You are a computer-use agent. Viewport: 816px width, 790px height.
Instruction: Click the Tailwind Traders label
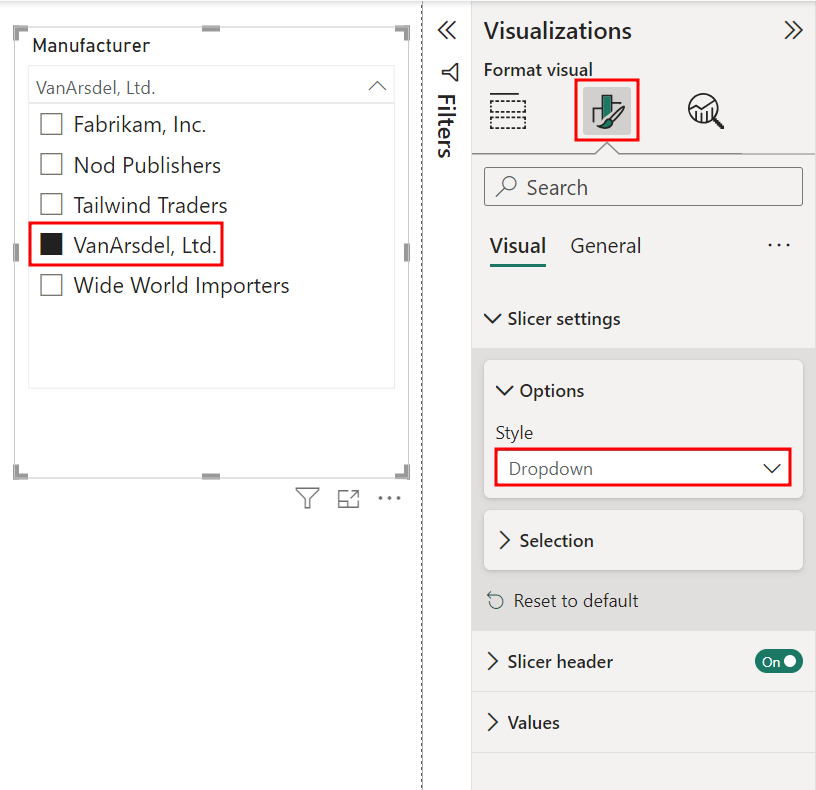tap(150, 206)
